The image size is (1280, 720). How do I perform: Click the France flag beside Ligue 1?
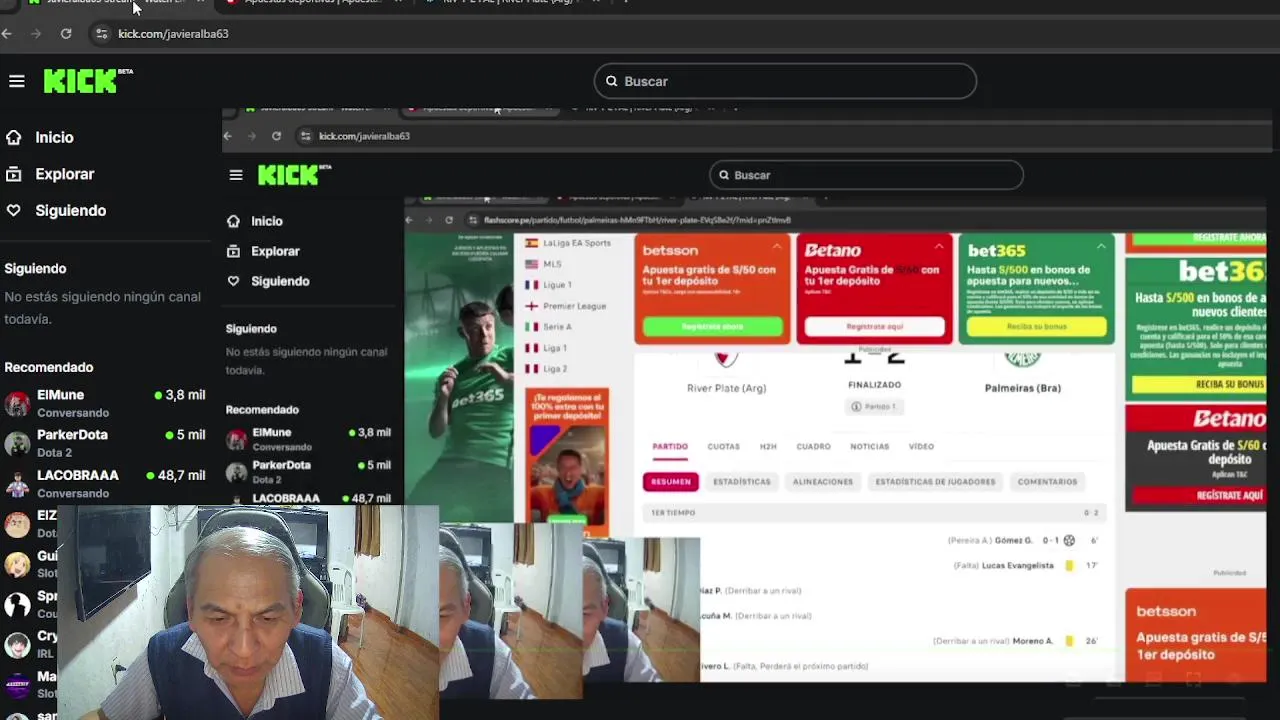click(532, 285)
